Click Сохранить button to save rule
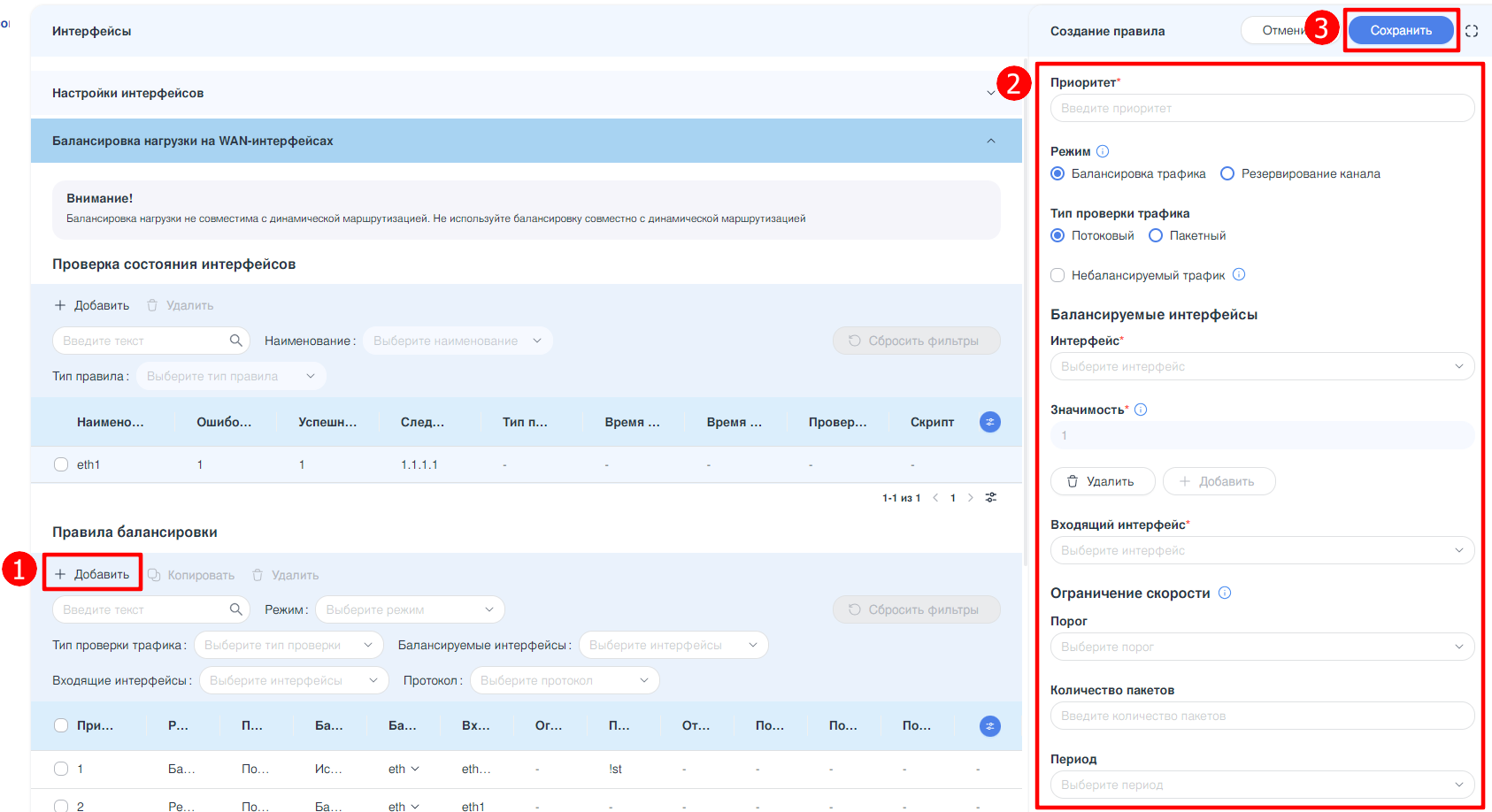The width and height of the screenshot is (1492, 812). click(x=1400, y=31)
